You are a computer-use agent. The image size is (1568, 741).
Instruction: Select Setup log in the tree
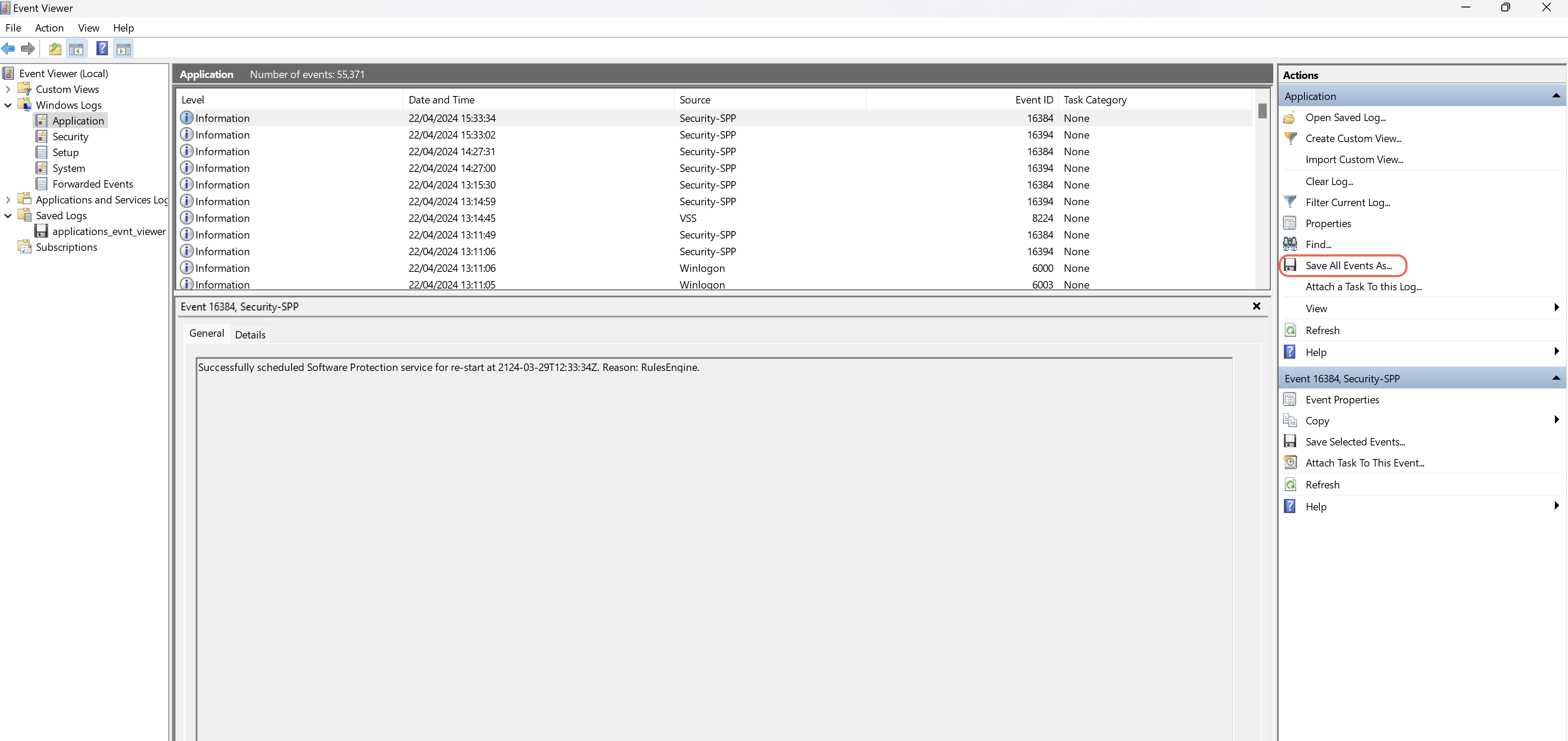coord(65,152)
